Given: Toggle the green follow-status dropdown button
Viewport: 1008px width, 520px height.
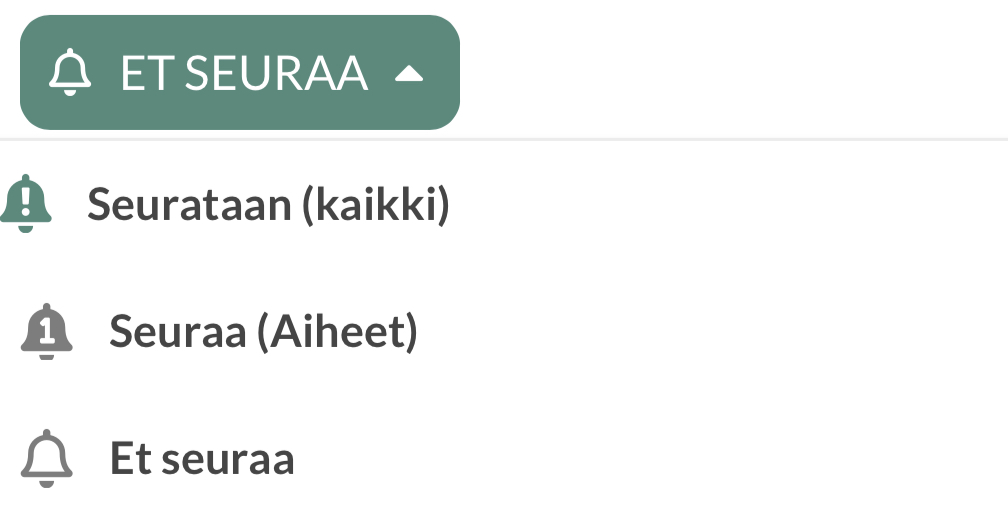Looking at the screenshot, I should 240,72.
